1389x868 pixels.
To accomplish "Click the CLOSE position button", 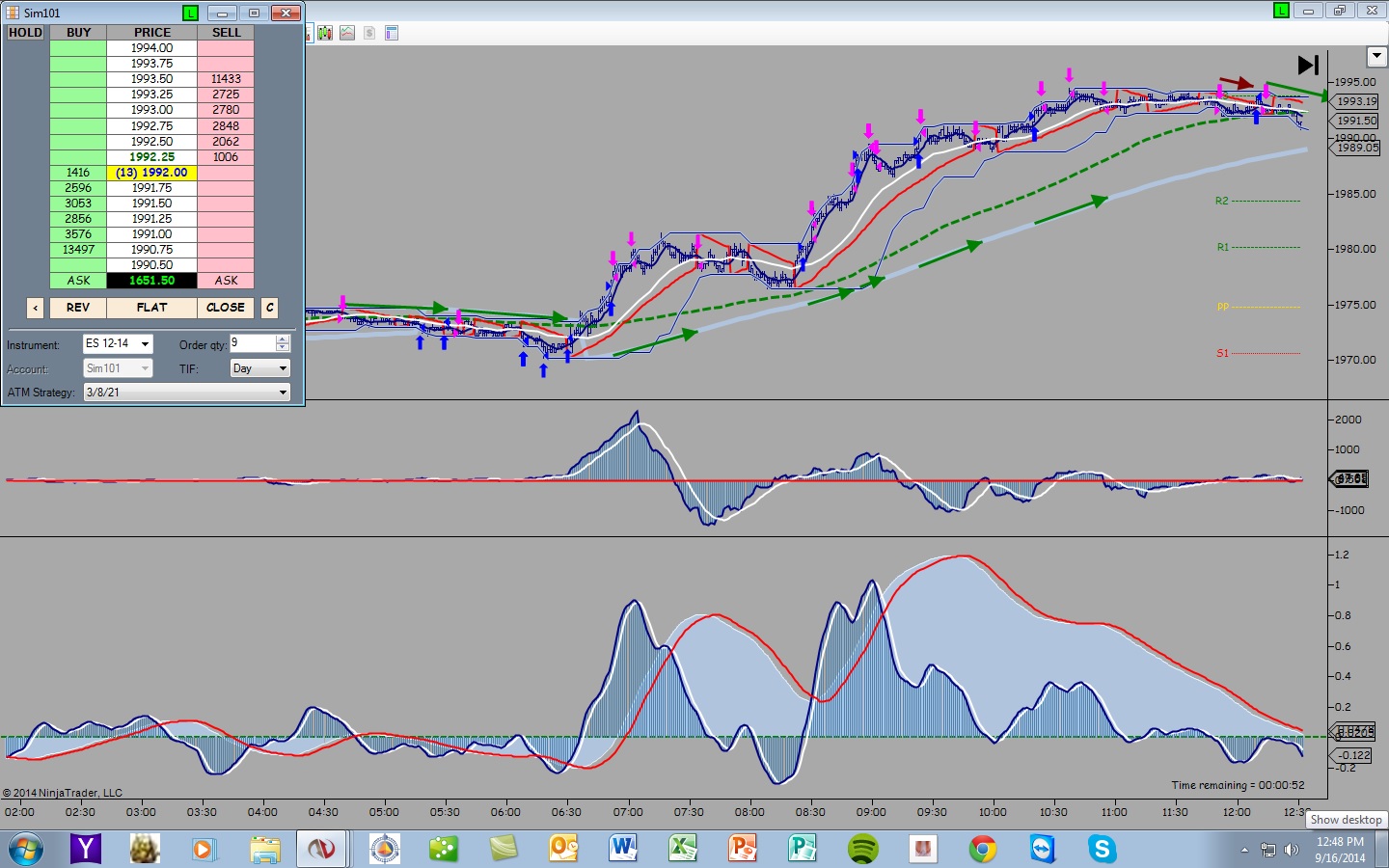I will tap(226, 308).
